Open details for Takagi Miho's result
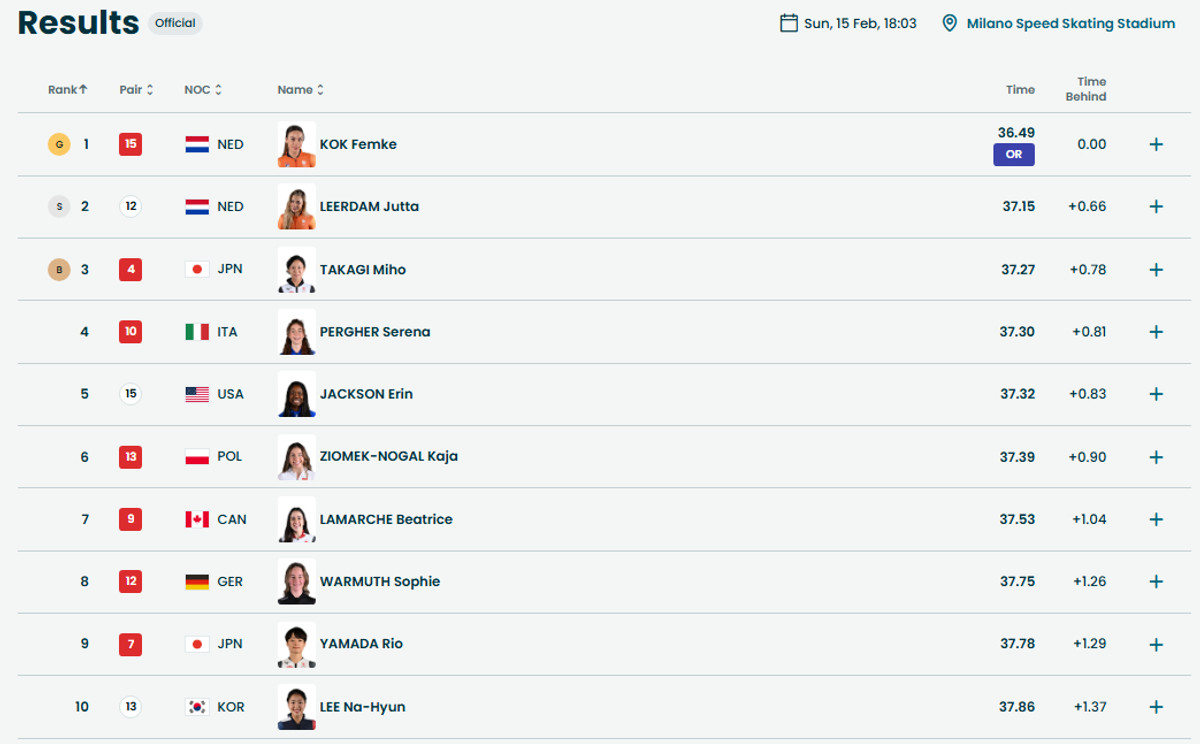Screen dimensions: 1200x744 click(1156, 269)
